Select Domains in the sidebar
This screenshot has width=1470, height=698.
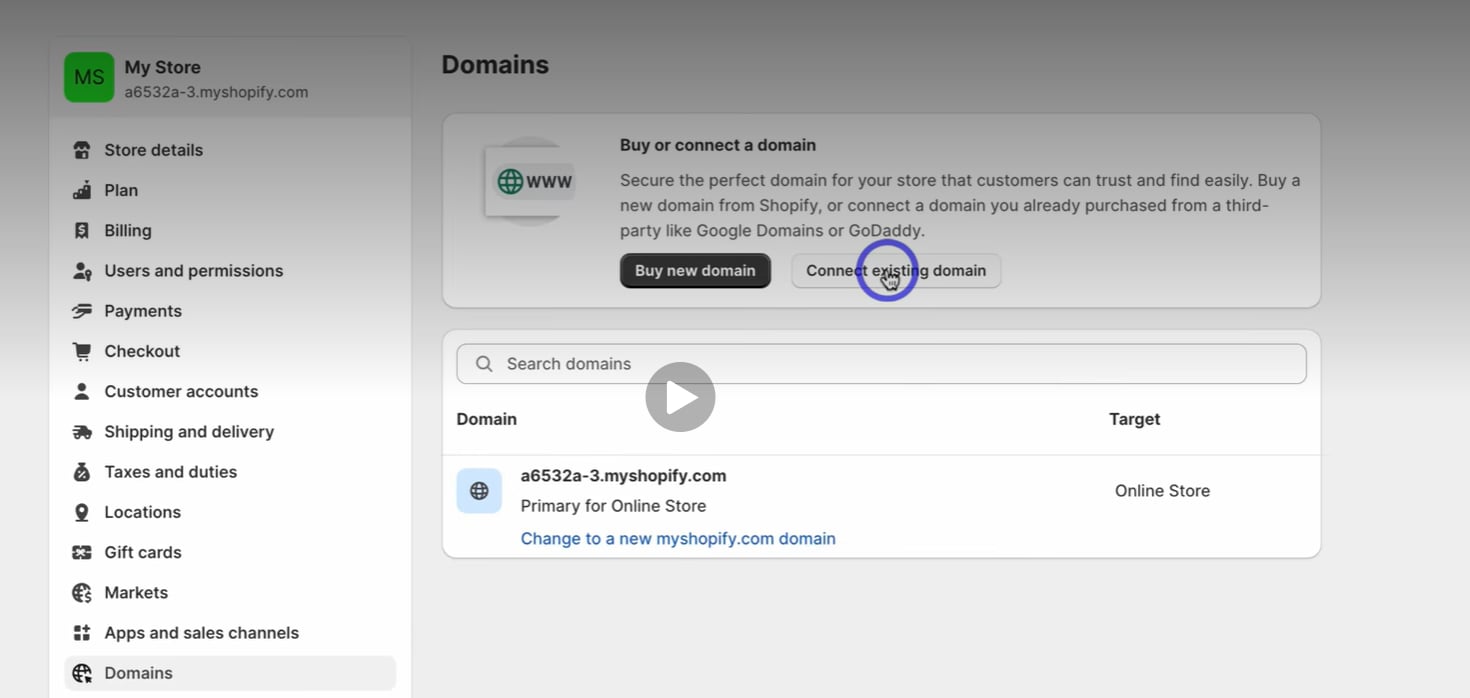point(230,673)
